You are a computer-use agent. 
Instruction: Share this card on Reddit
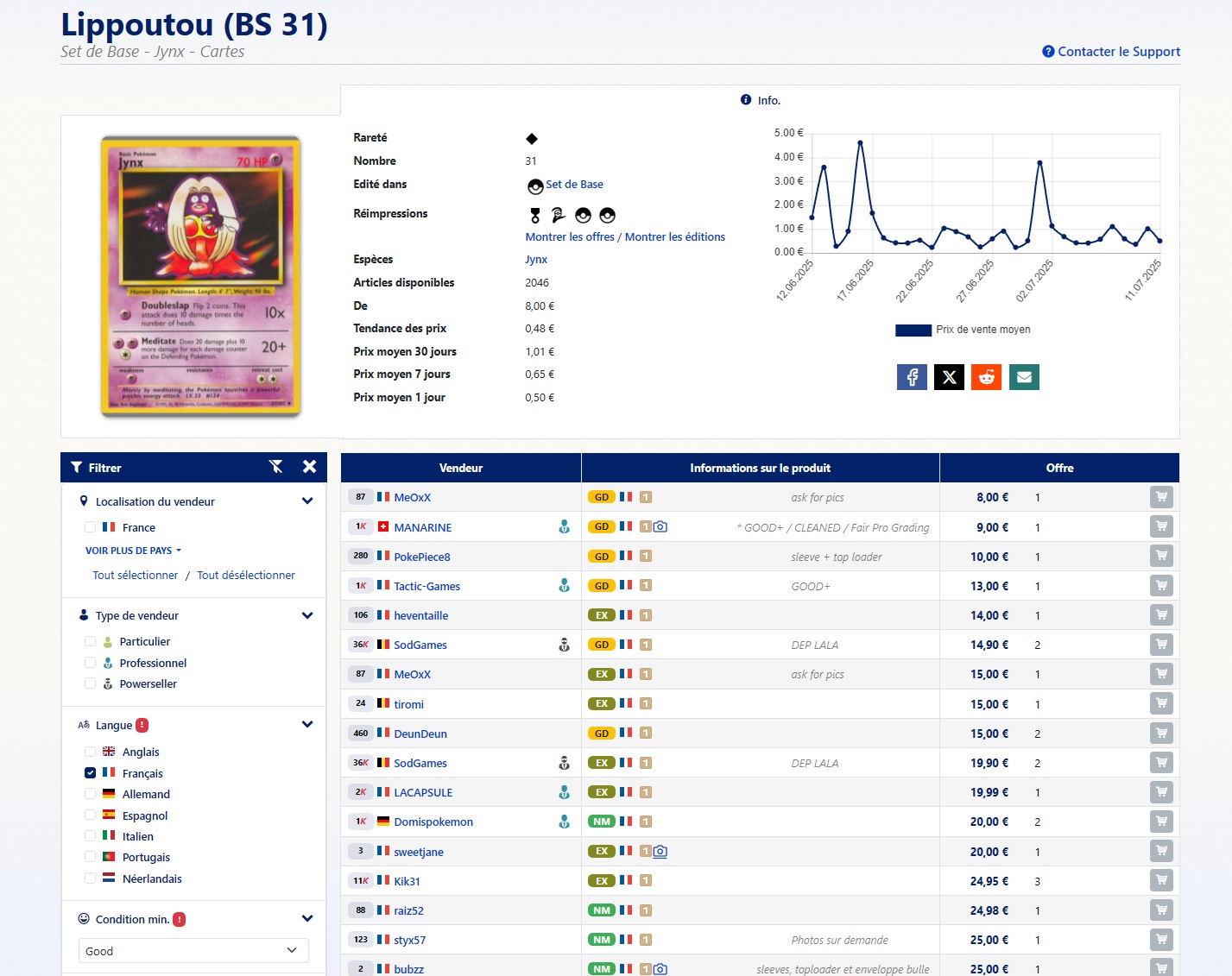point(986,377)
